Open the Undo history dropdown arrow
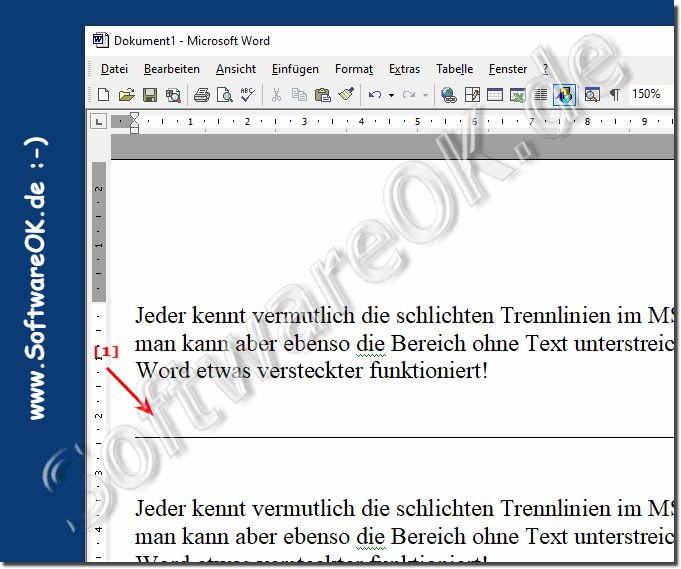The image size is (681, 569). (x=391, y=95)
